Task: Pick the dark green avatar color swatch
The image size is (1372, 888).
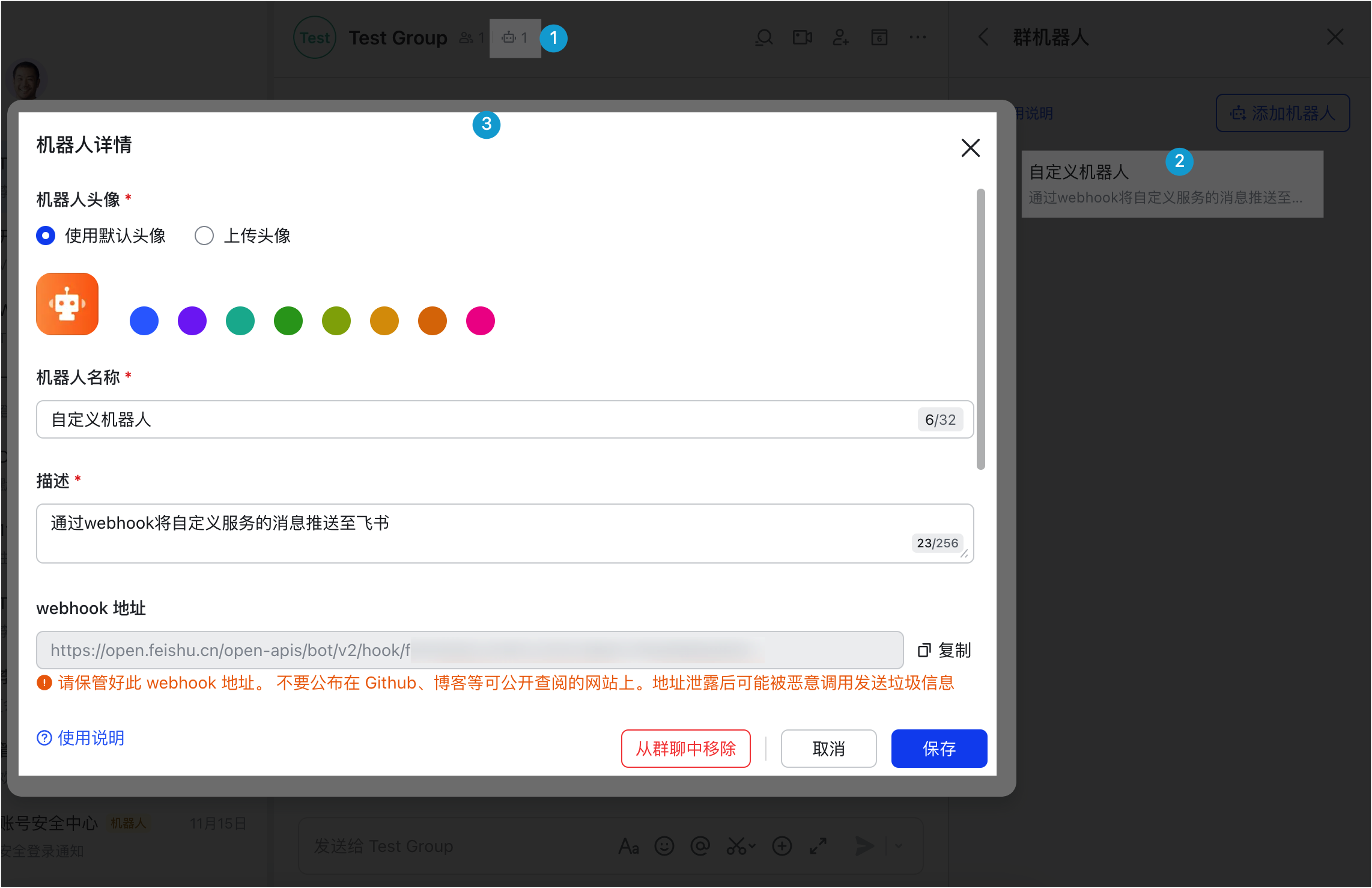Action: 288,321
